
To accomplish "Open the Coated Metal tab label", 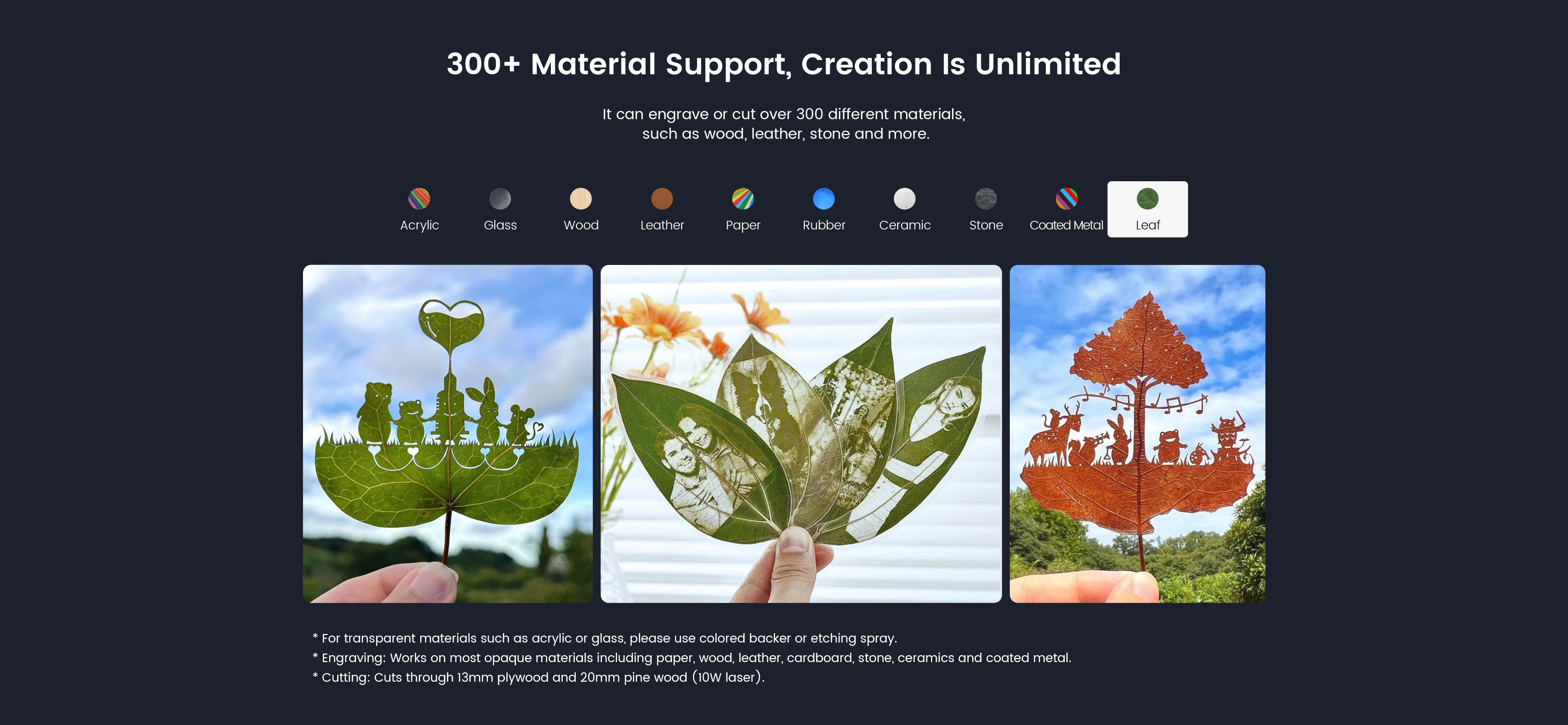I will [1067, 225].
